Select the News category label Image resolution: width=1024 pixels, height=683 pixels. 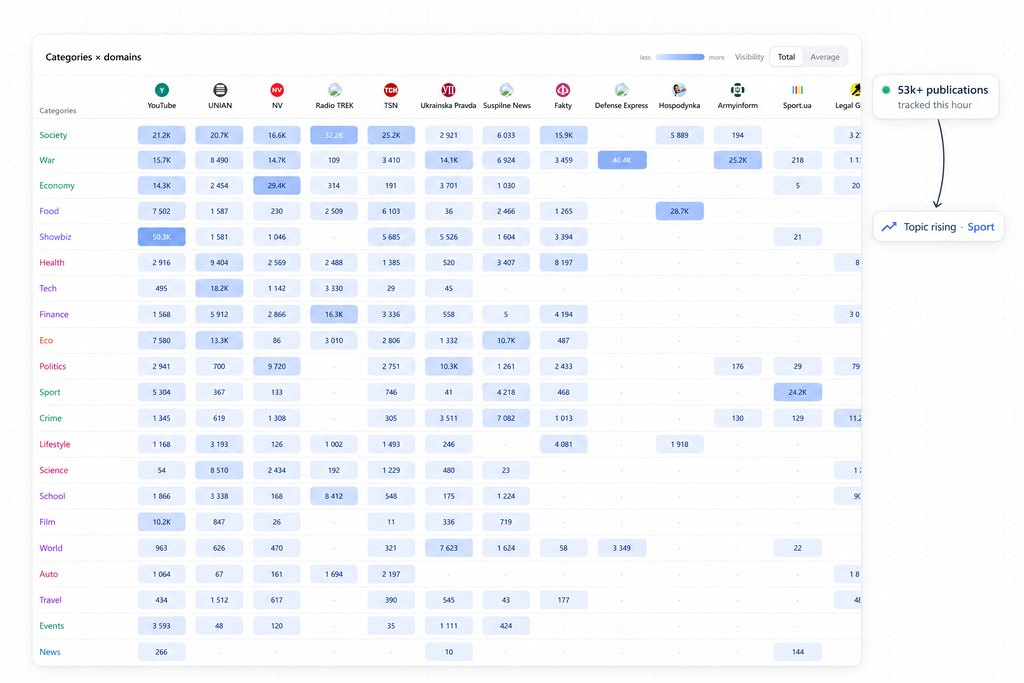50,652
